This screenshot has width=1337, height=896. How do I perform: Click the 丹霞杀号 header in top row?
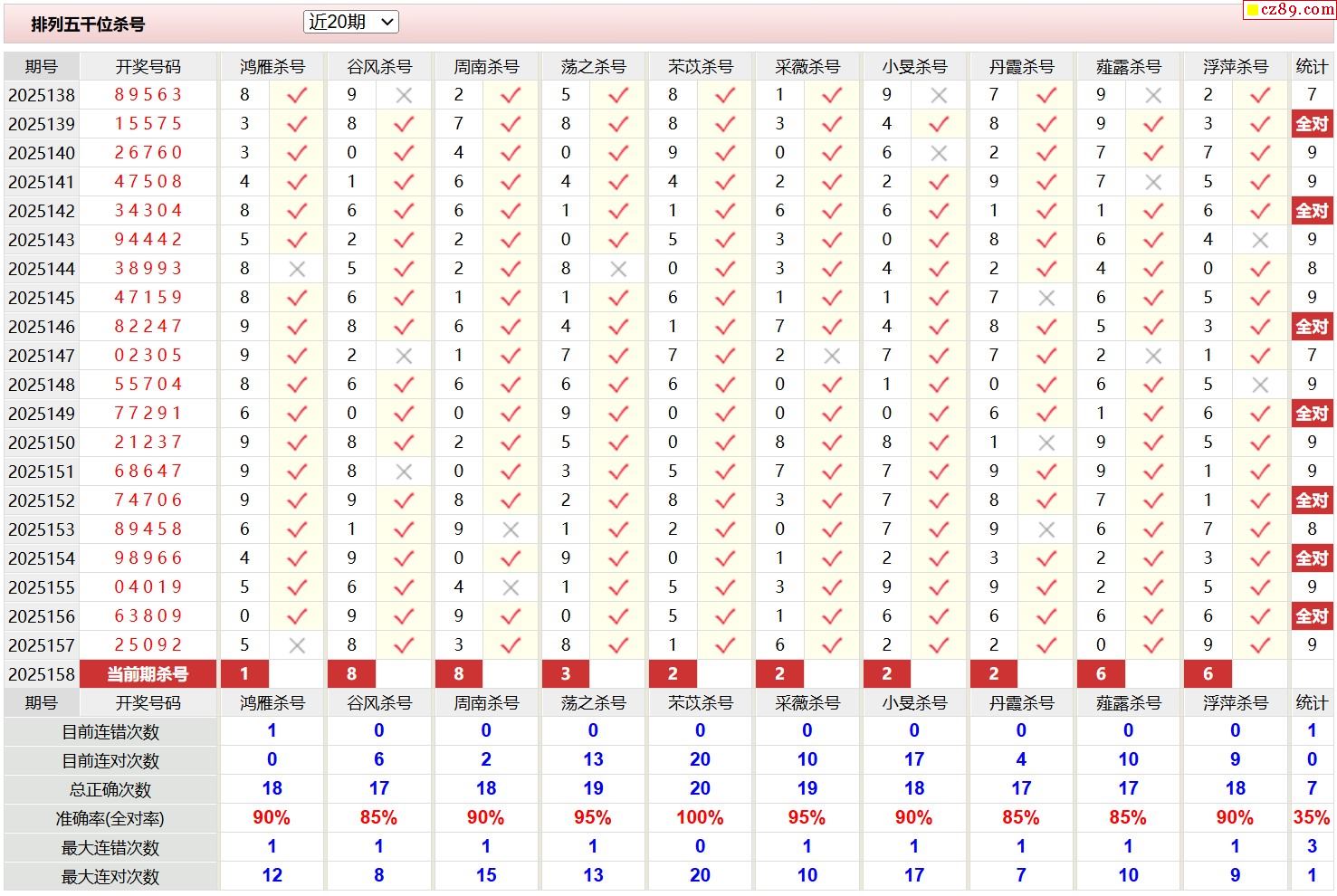coord(1021,67)
